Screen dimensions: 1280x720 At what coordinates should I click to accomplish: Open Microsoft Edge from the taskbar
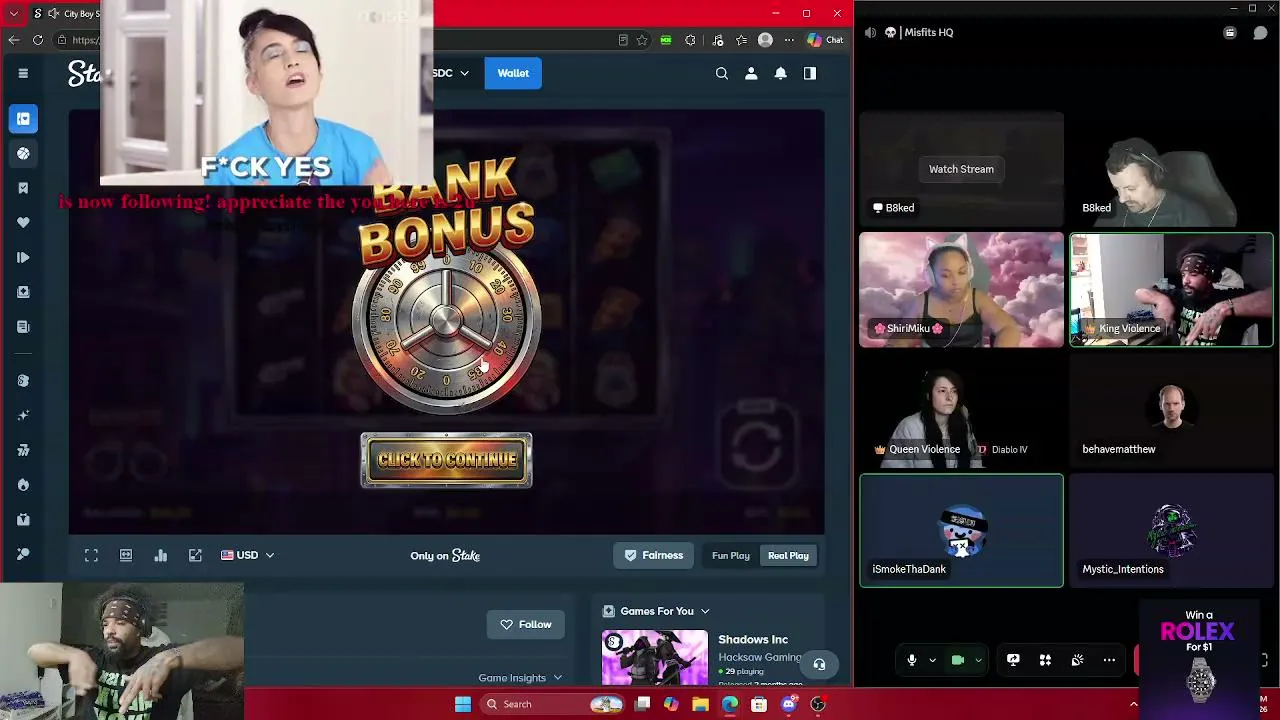[730, 704]
